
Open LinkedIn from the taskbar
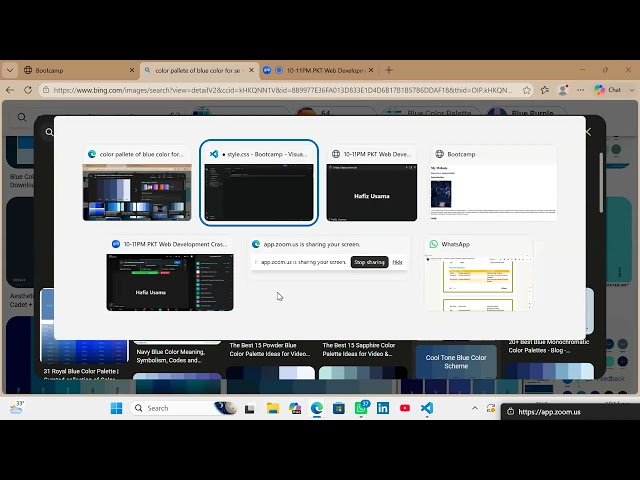(x=383, y=408)
